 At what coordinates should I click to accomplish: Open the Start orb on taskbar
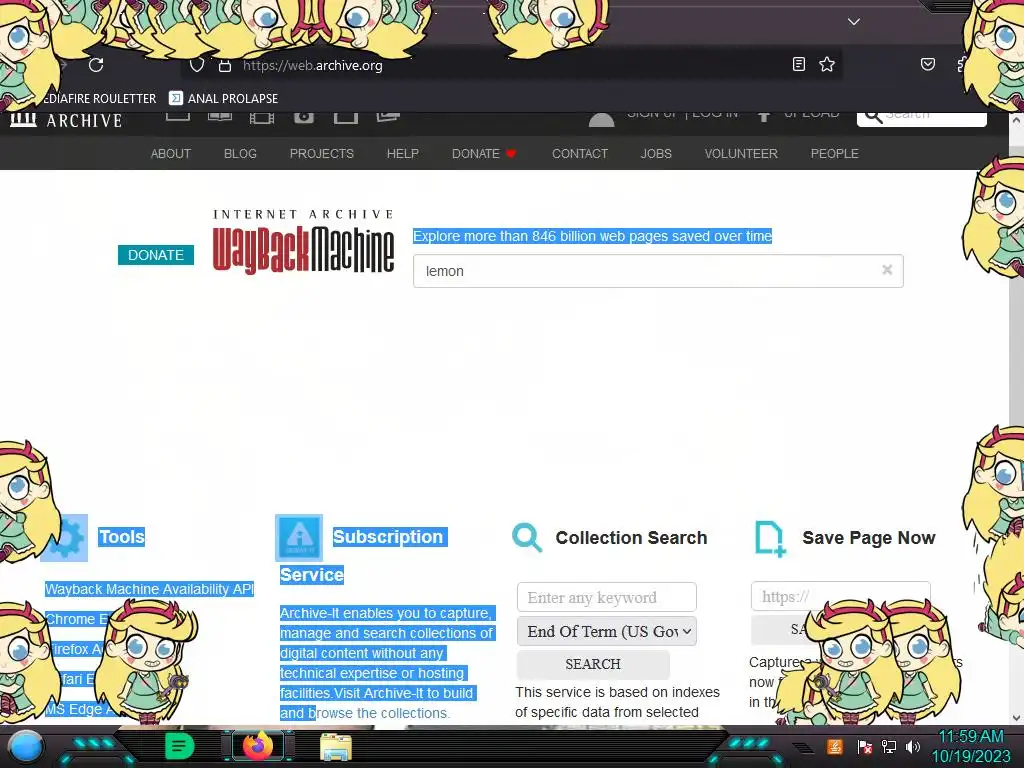click(25, 748)
